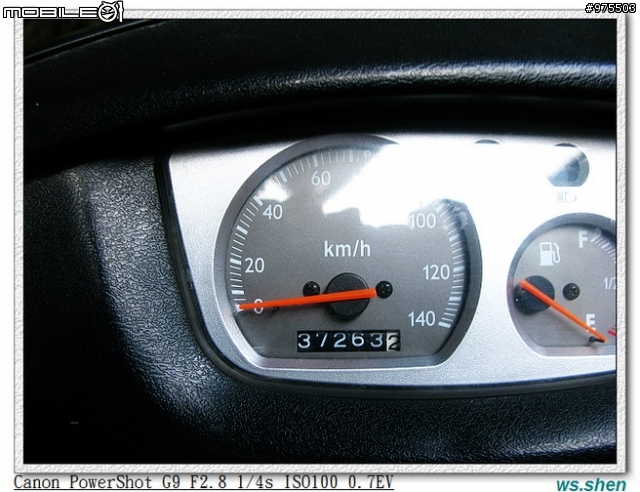Click the headlight indicator icon

[x=567, y=198]
